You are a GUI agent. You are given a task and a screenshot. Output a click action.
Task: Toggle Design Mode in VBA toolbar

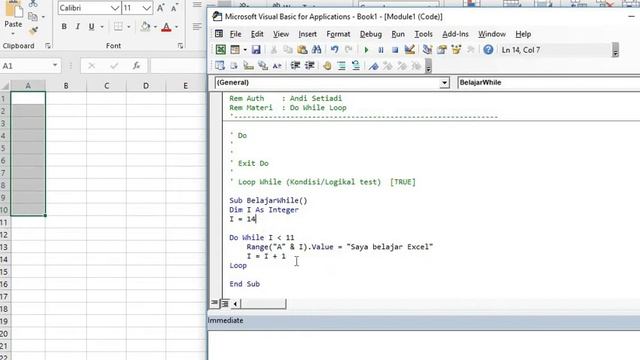409,50
